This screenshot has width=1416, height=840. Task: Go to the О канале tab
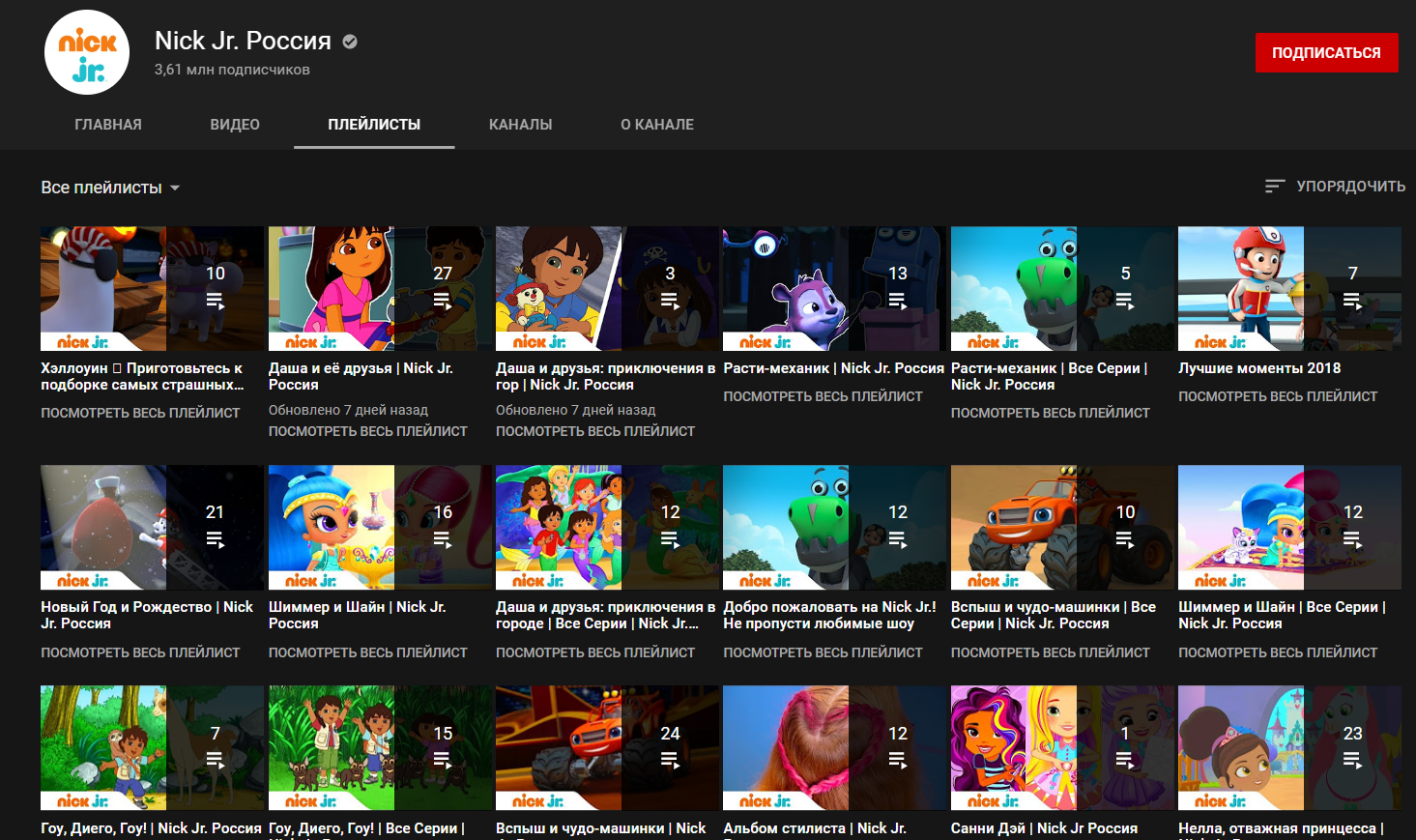point(657,125)
